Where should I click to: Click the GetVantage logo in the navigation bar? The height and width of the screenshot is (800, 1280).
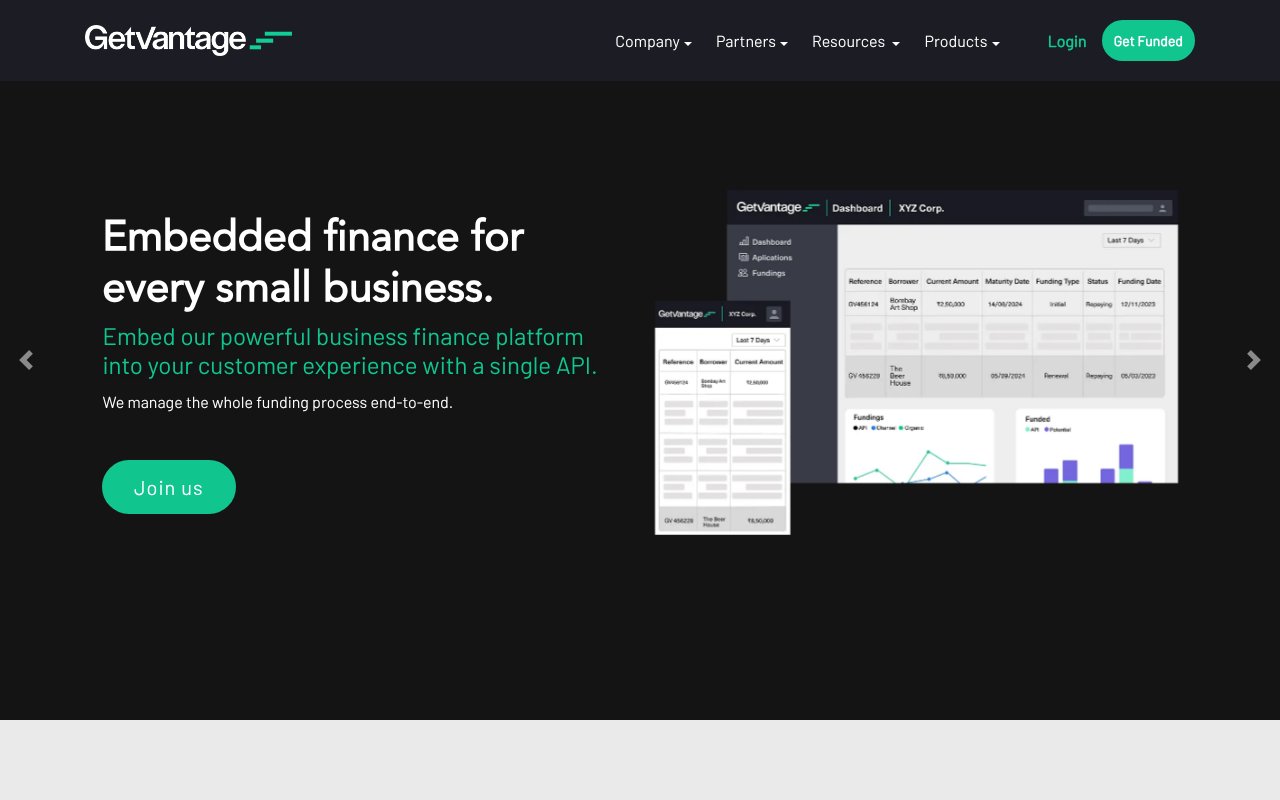(188, 40)
